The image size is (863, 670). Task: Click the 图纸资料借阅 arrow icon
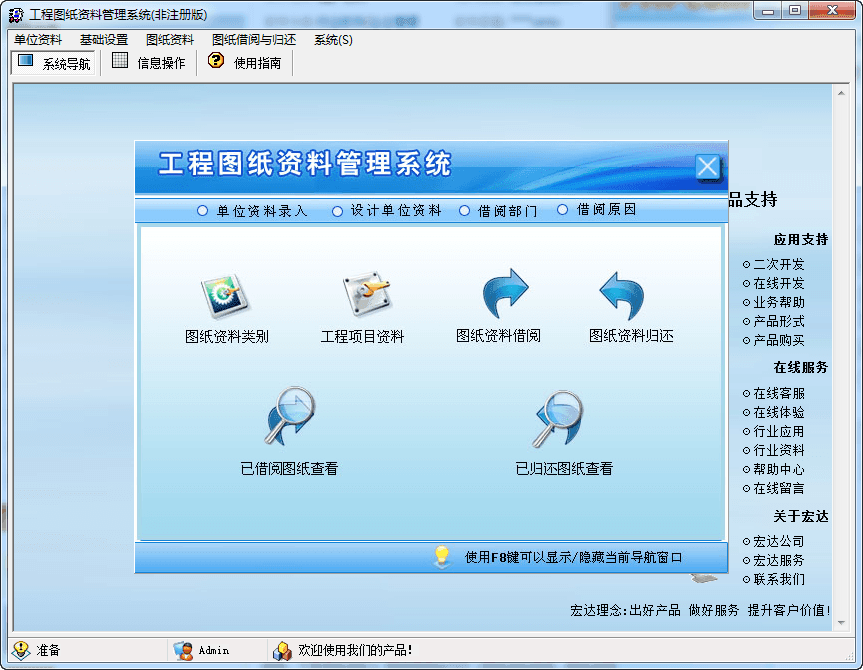coord(504,295)
